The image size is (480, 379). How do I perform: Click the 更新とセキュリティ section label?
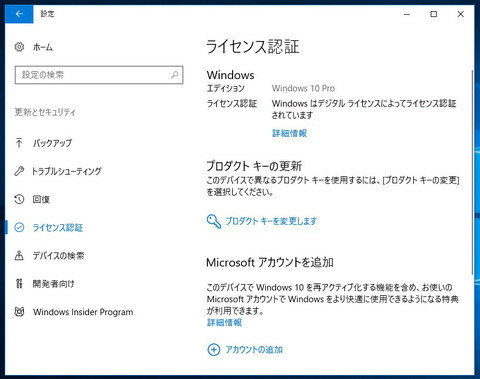(x=45, y=112)
